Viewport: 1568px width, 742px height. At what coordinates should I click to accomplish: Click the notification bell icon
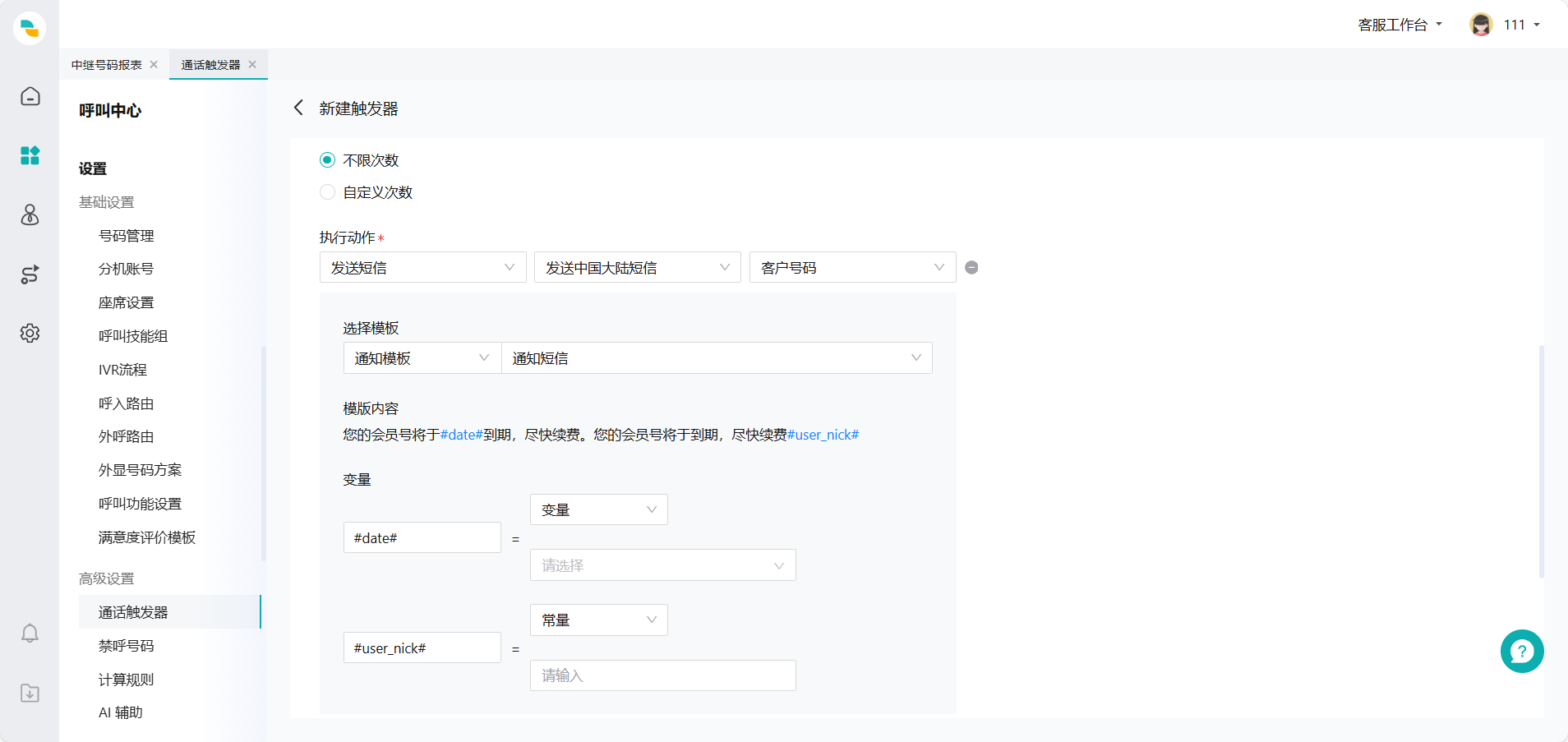click(30, 634)
